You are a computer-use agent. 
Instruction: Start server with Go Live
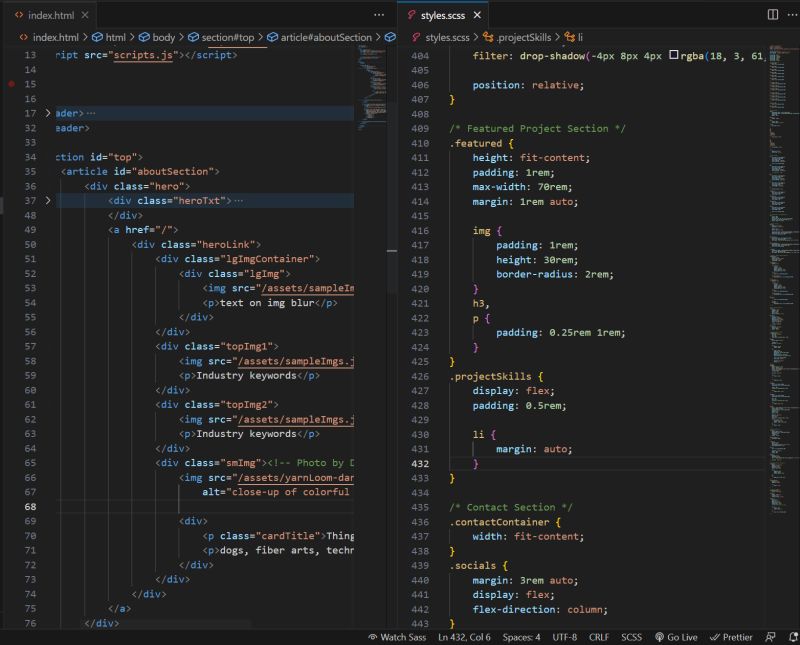click(676, 637)
